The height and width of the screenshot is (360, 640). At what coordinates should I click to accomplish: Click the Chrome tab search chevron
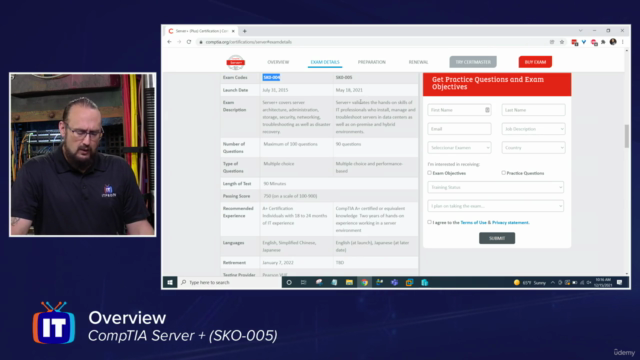point(580,31)
